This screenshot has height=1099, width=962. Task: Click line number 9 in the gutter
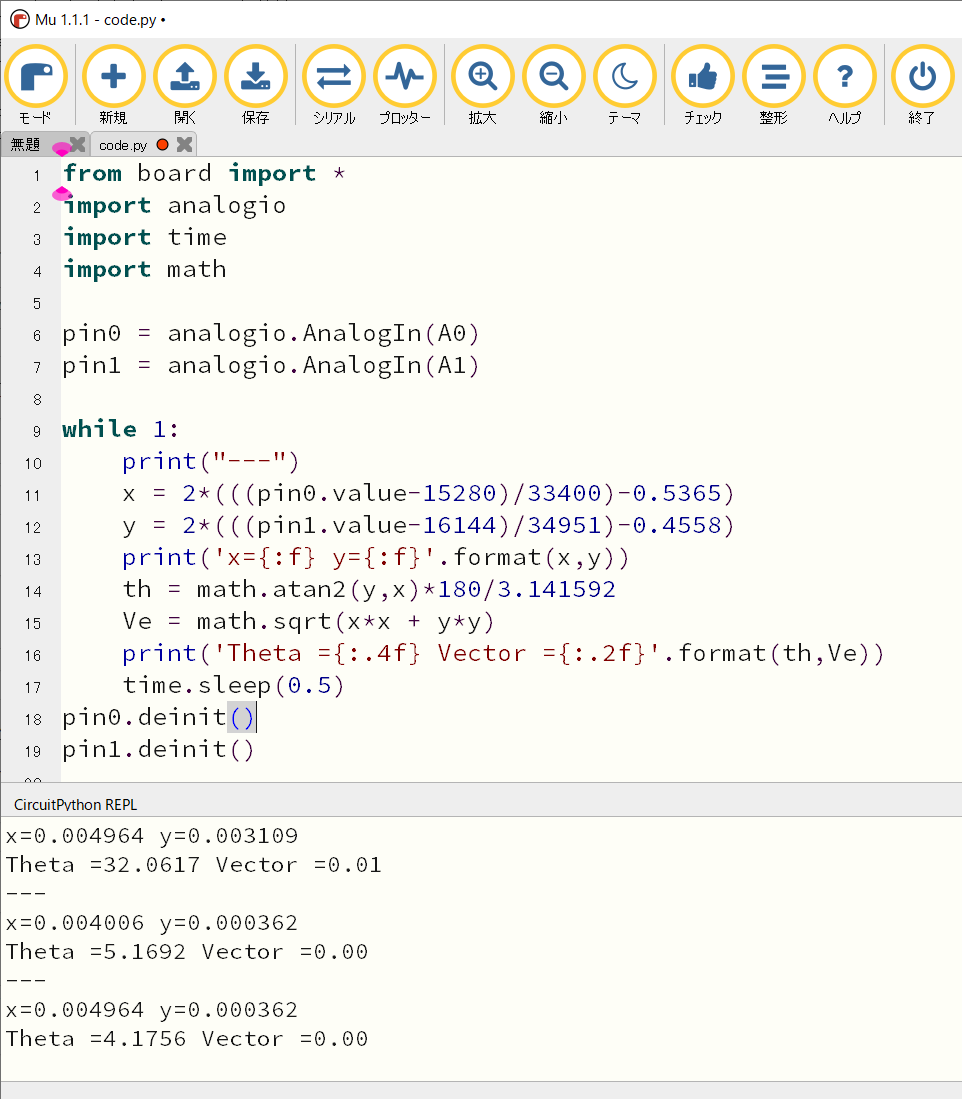(37, 431)
